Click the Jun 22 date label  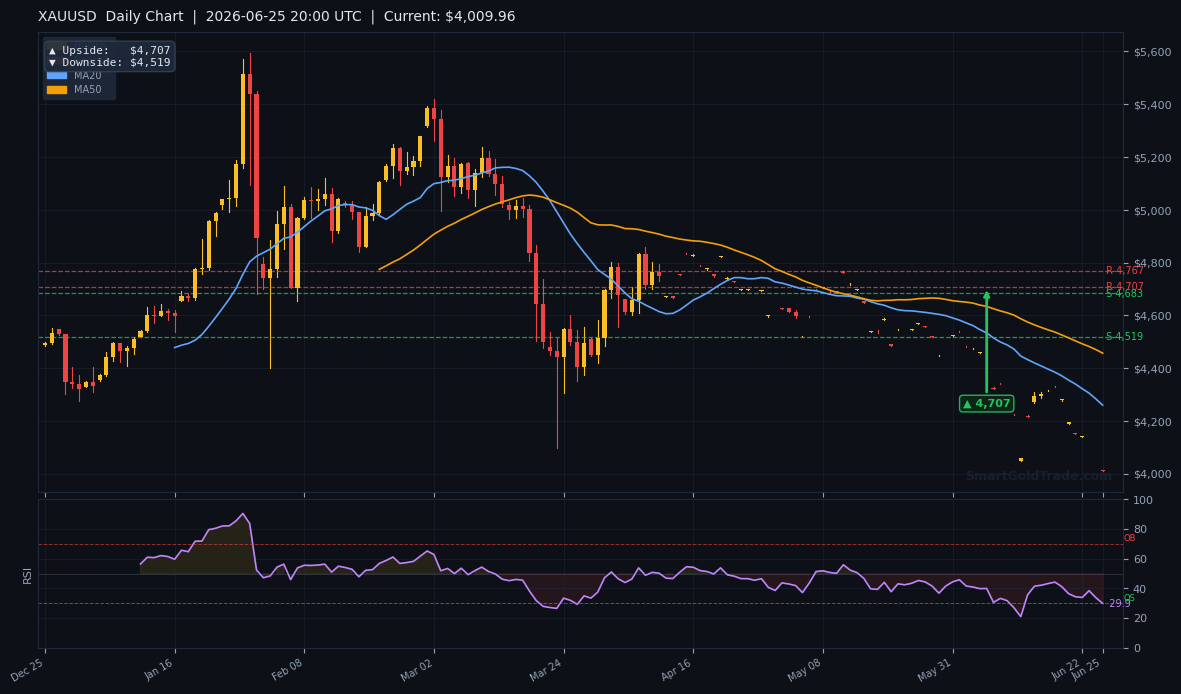tap(1067, 668)
